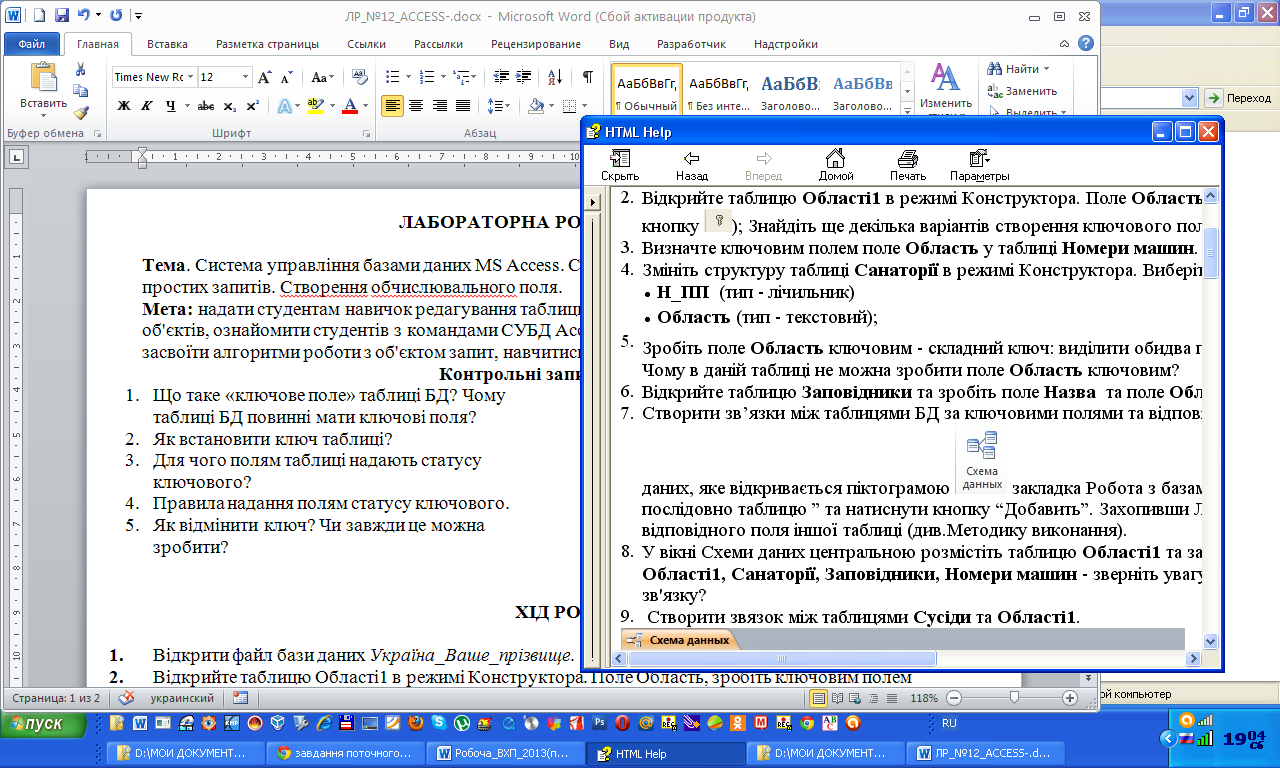Decrease paragraph indent
This screenshot has height=768, width=1280.
point(499,77)
